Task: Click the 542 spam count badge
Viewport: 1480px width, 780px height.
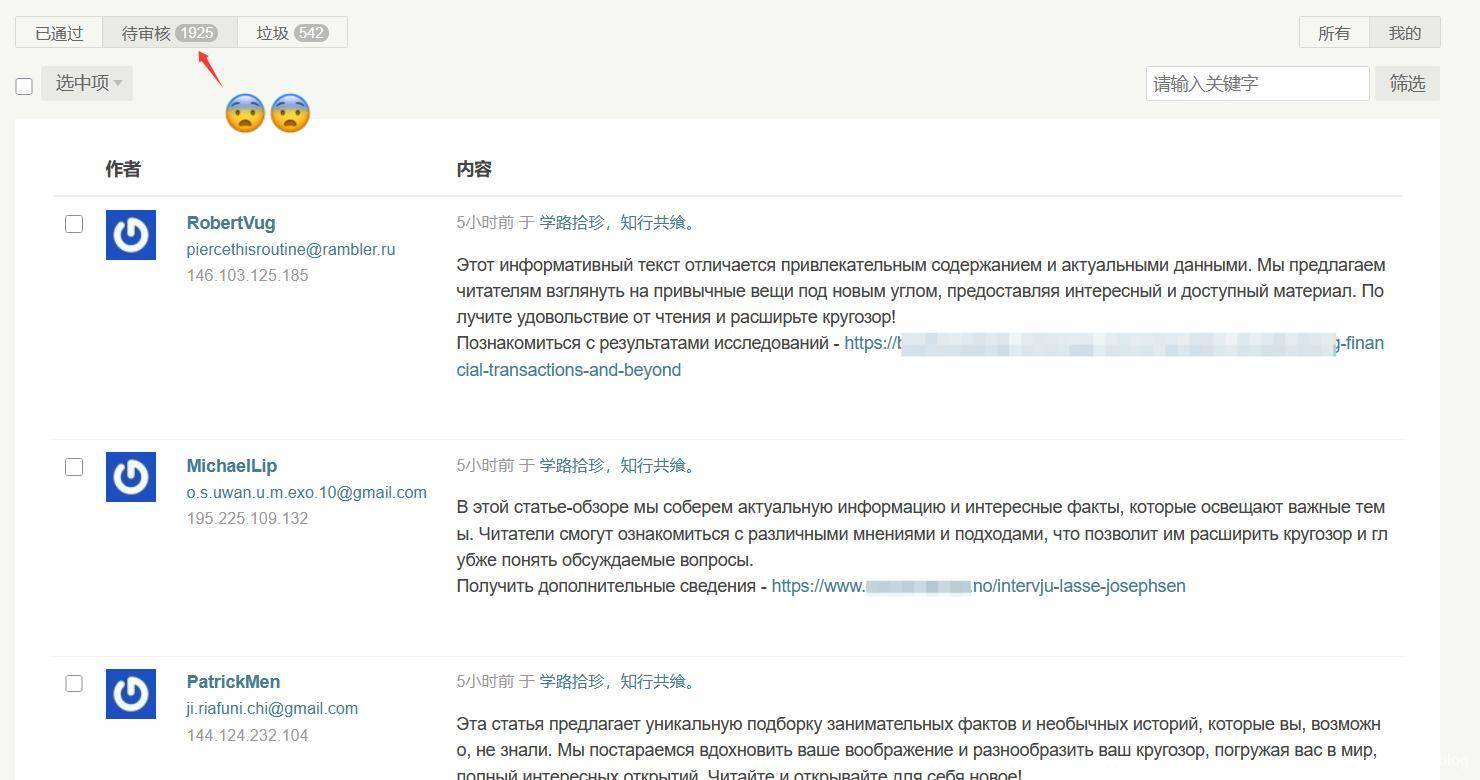Action: point(311,33)
